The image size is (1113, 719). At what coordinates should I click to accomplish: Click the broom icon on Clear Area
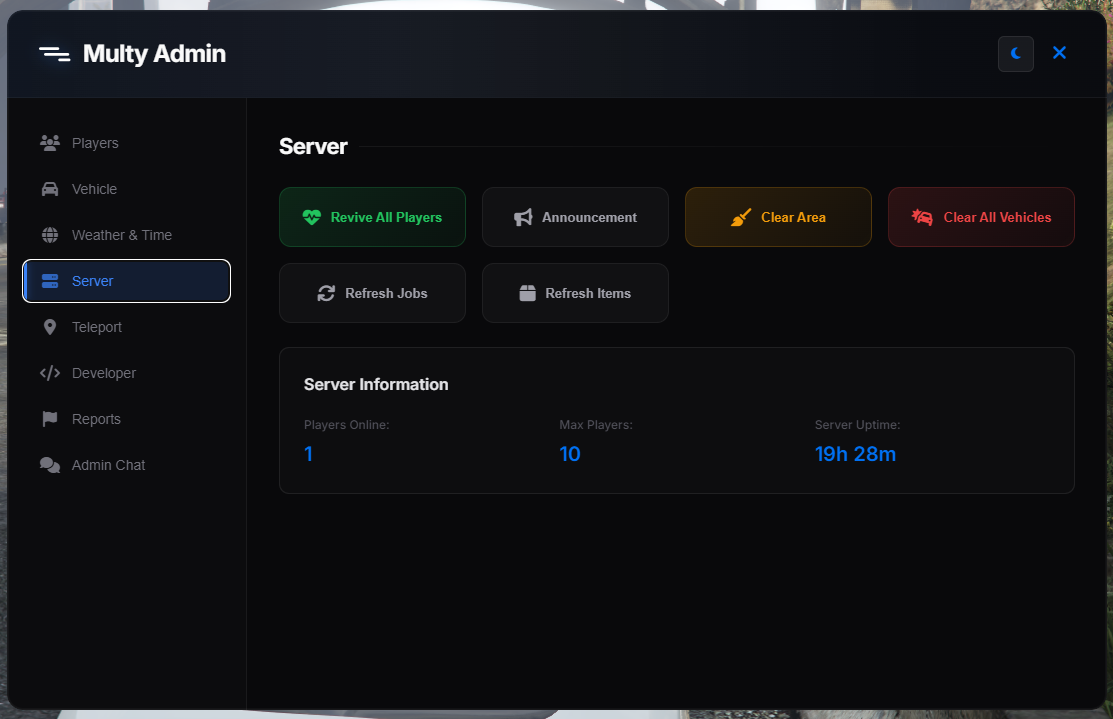[x=740, y=217]
